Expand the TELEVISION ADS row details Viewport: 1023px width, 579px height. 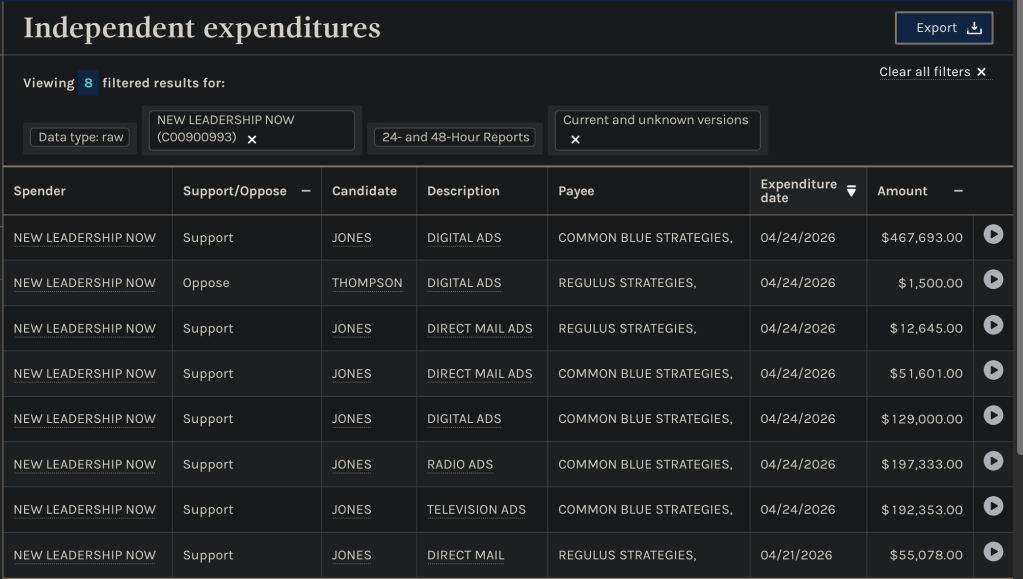pos(992,506)
